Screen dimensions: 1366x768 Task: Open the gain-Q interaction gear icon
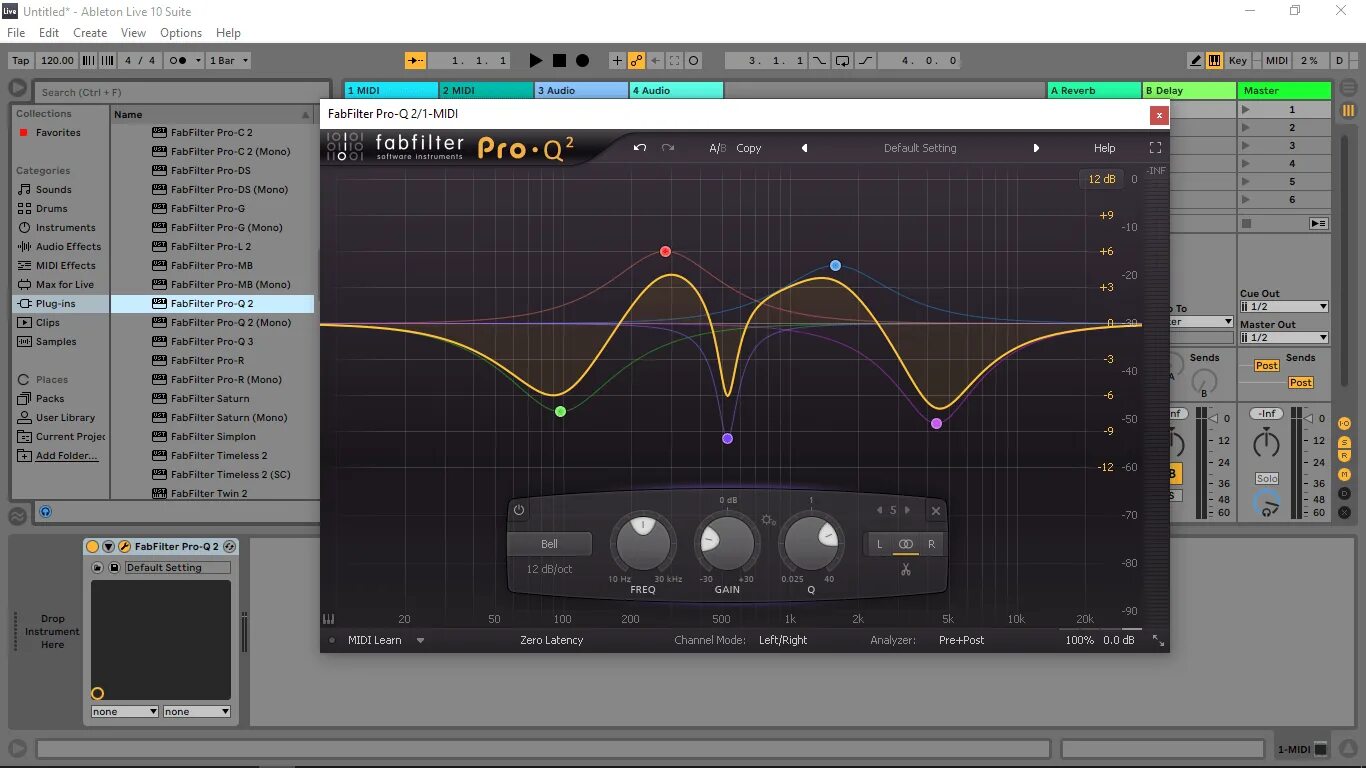click(768, 520)
